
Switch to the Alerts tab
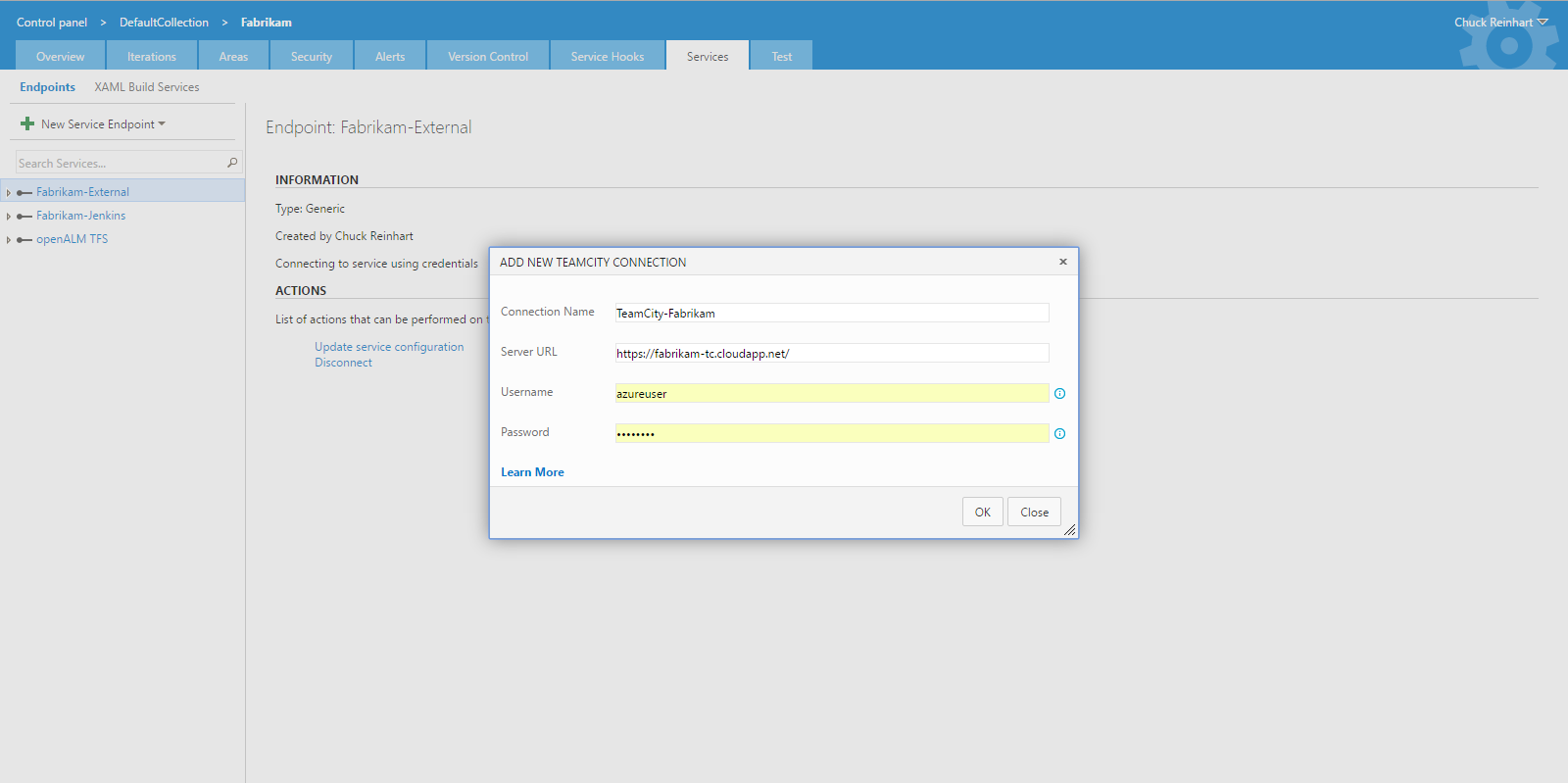[x=390, y=56]
